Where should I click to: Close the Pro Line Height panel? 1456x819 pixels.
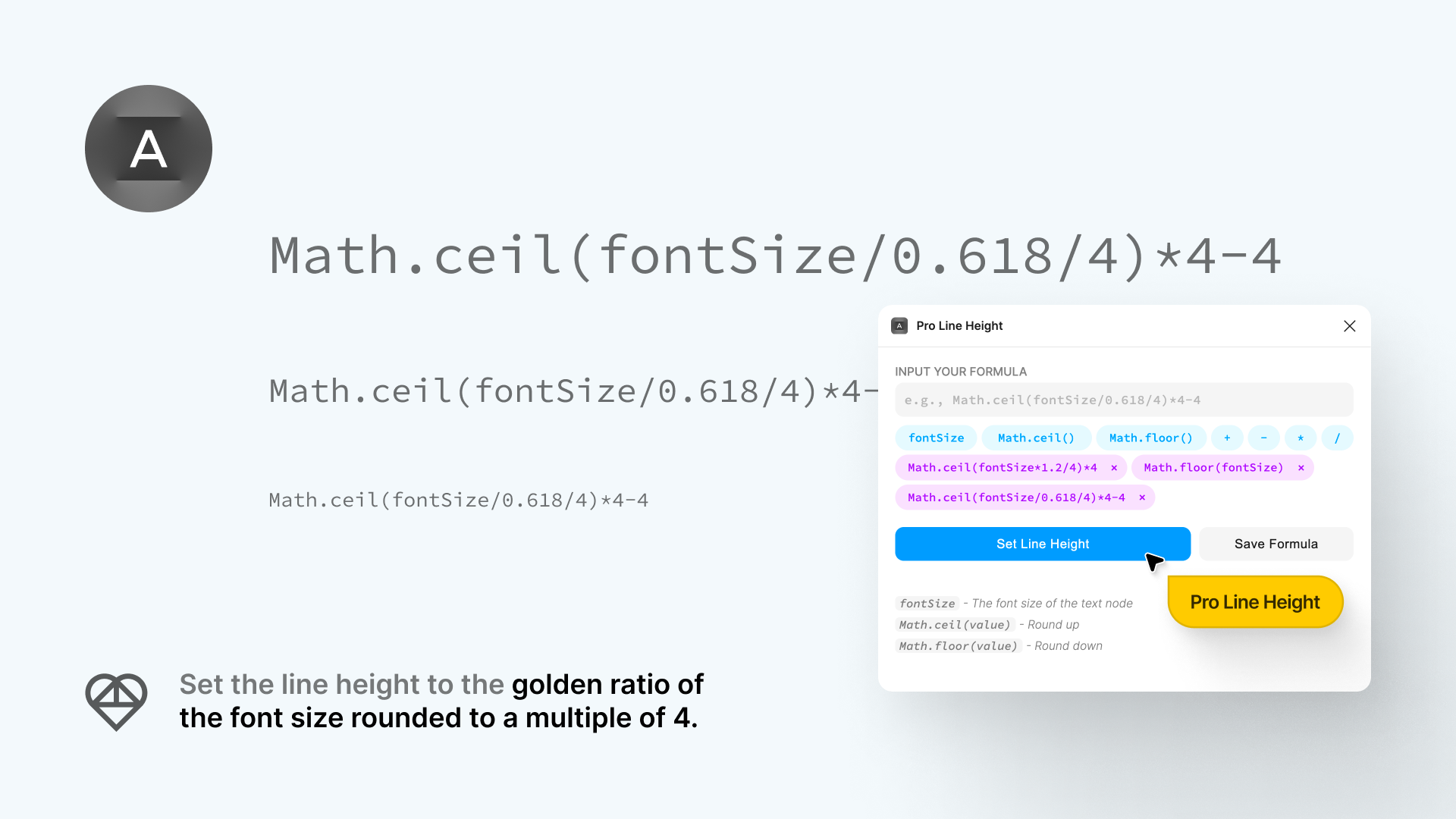coord(1349,326)
